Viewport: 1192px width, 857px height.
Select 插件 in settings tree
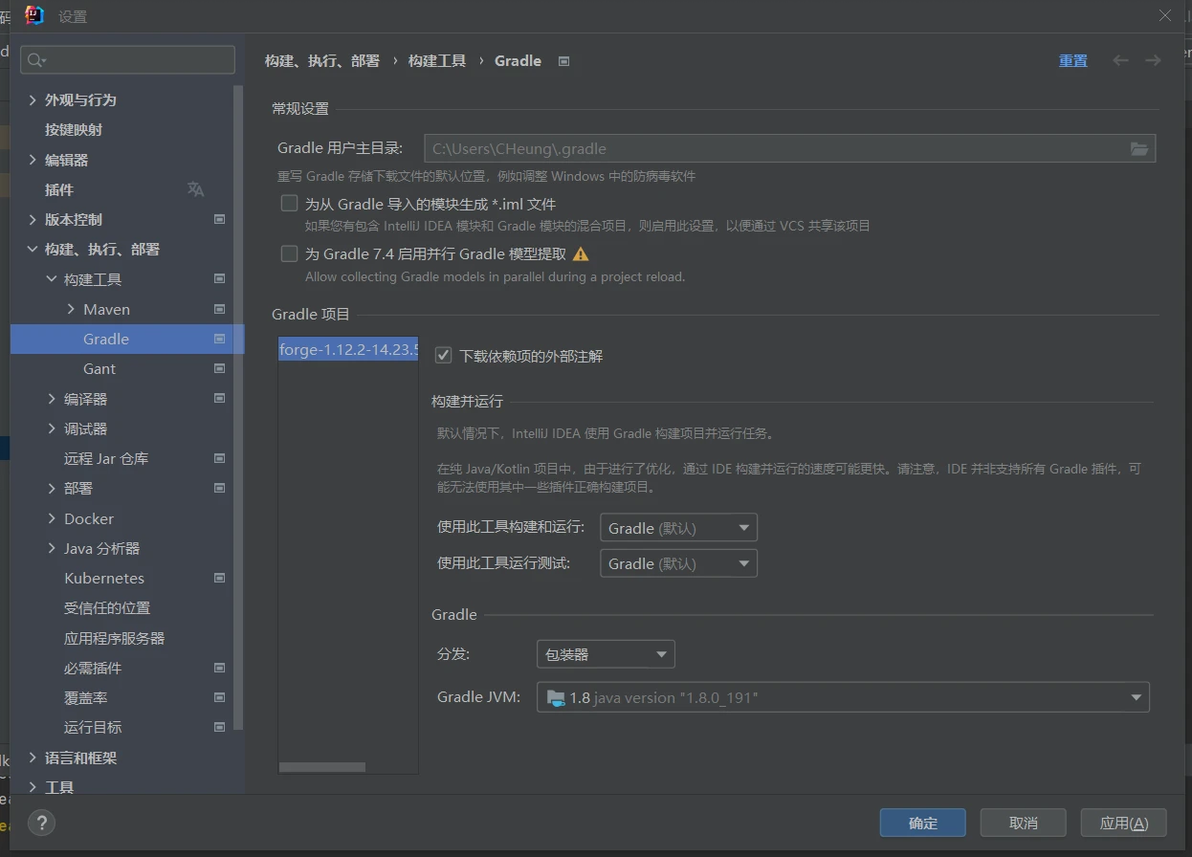click(x=59, y=190)
